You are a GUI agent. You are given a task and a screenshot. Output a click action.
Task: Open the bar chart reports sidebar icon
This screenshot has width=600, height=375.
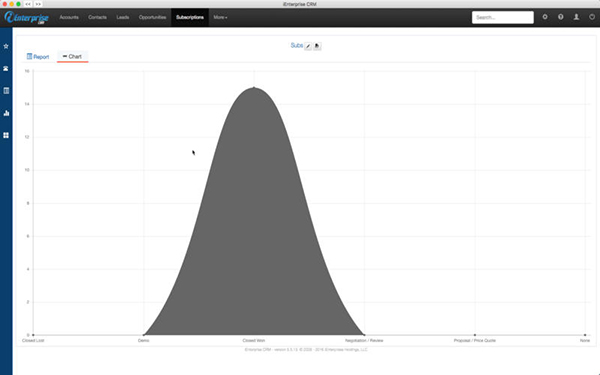pyautogui.click(x=6, y=113)
